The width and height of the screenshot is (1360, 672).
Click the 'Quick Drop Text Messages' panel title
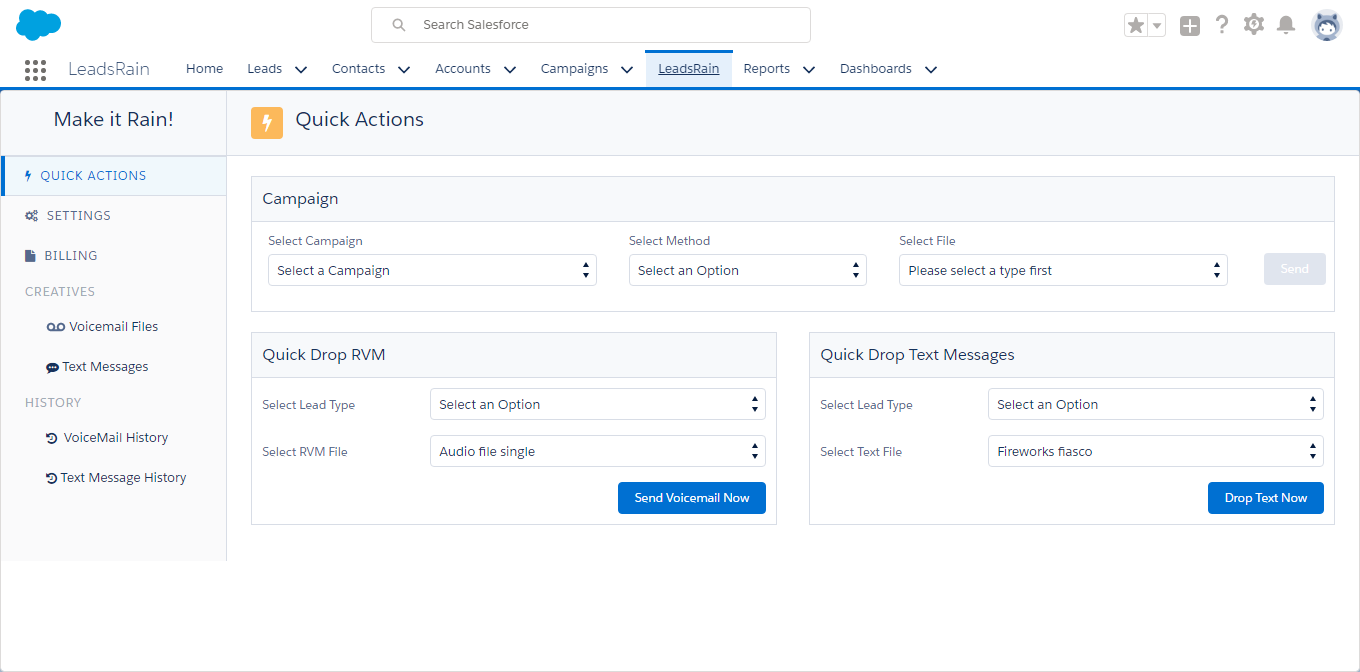918,355
